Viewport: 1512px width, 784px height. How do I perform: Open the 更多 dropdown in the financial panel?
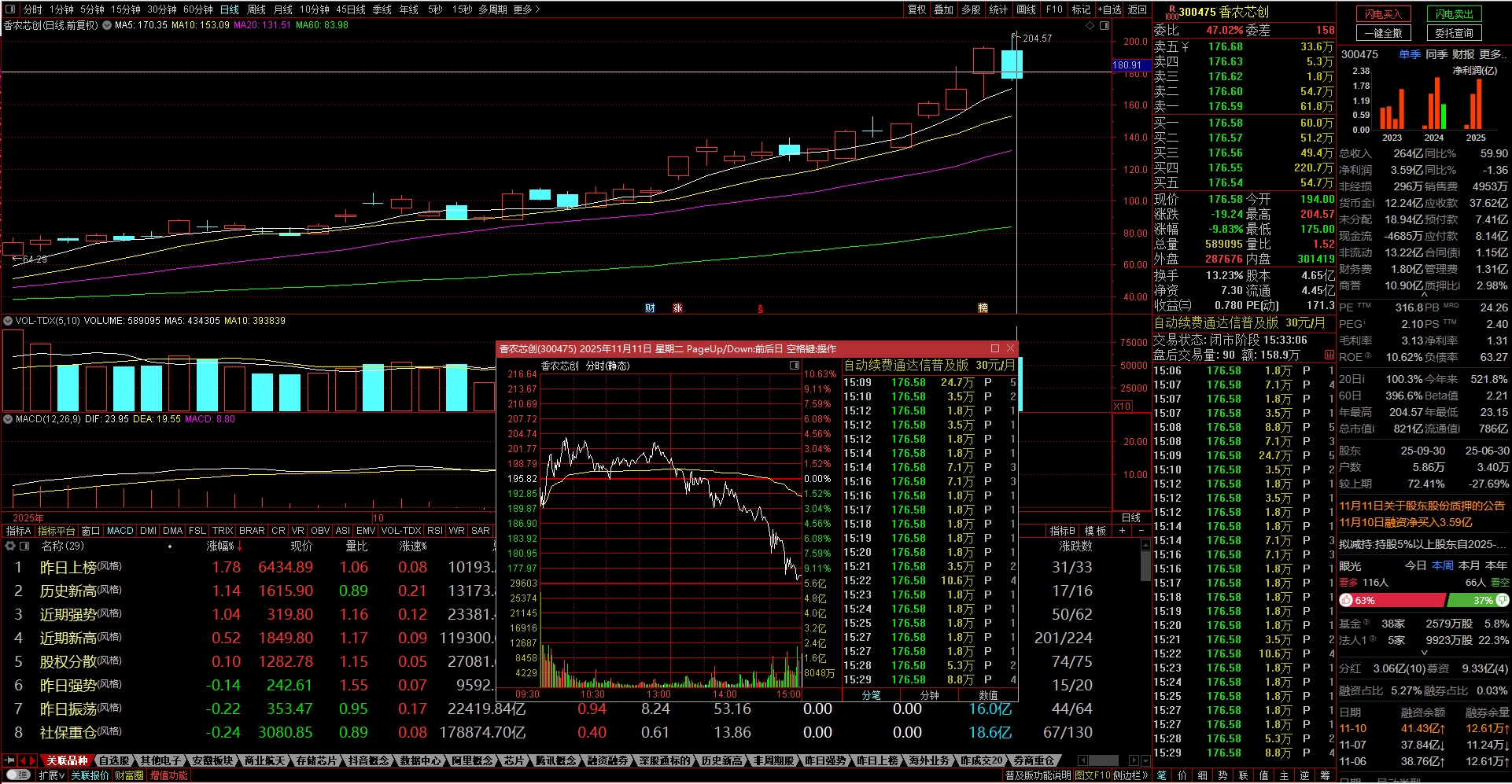point(1492,54)
